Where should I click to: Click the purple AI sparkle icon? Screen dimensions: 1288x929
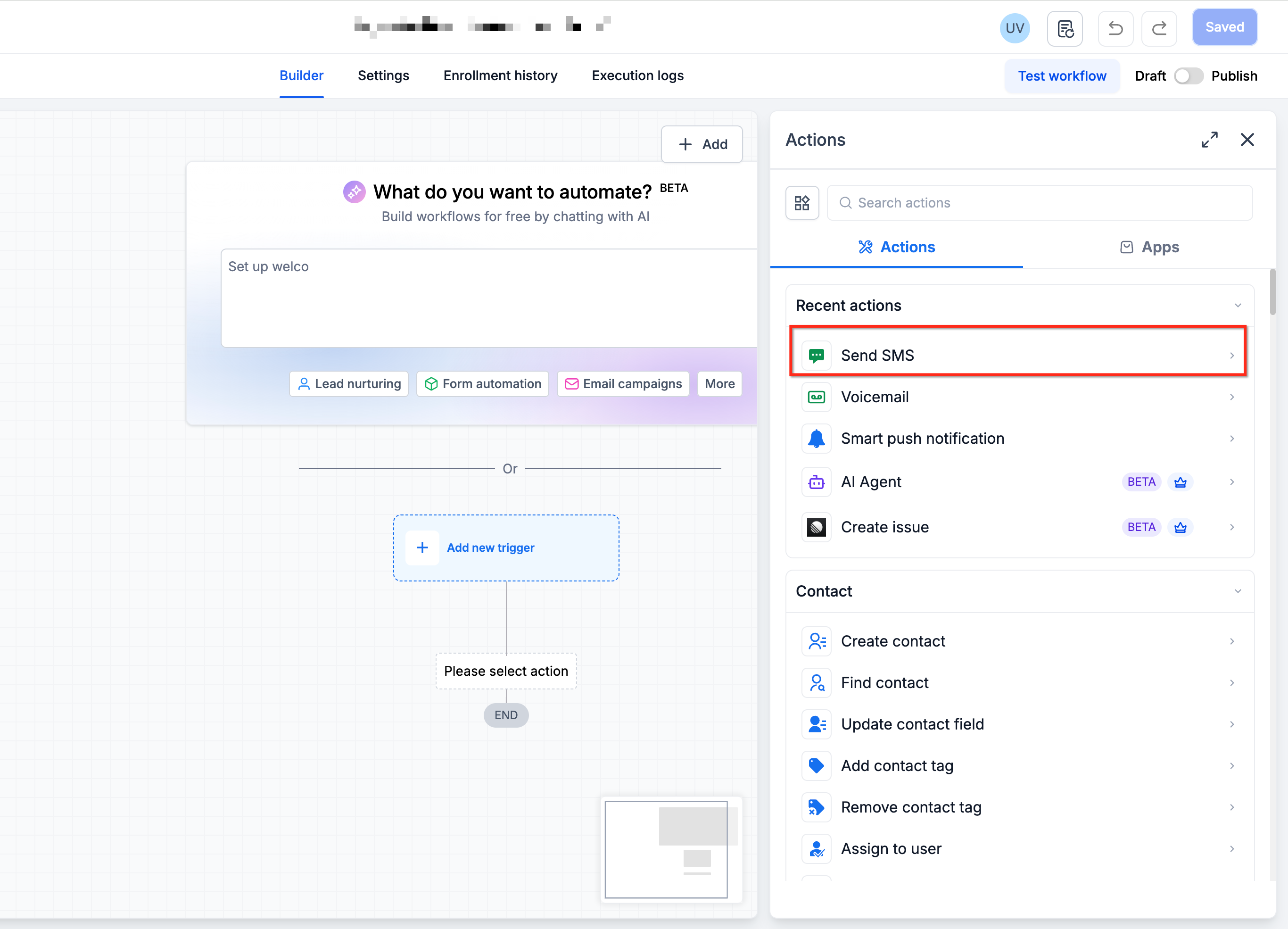click(354, 192)
